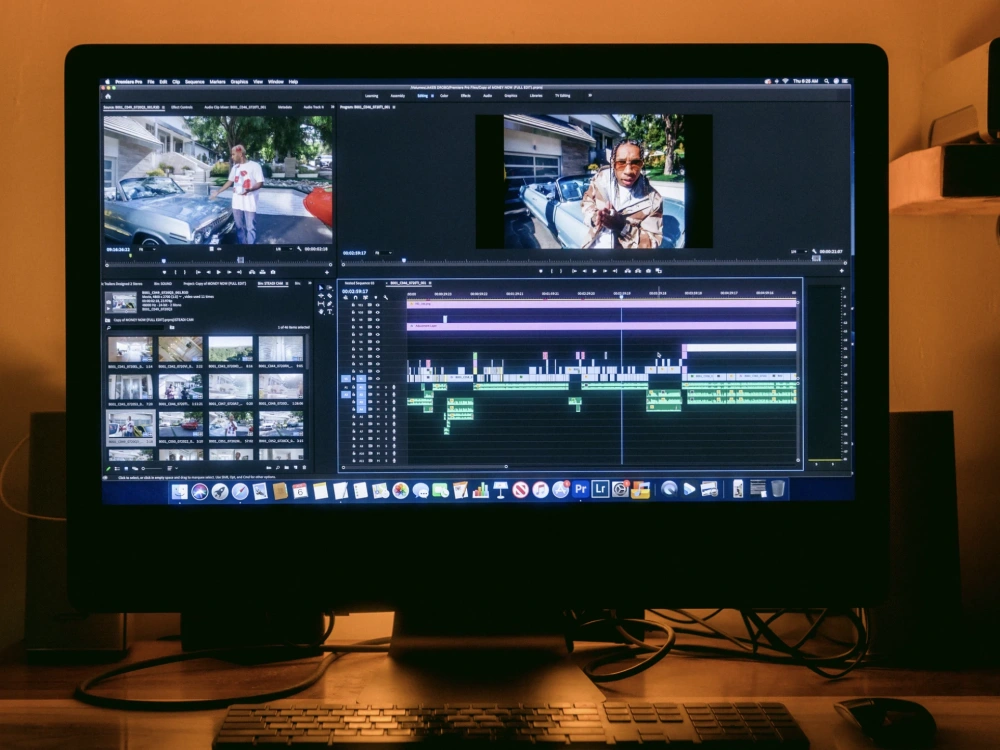Click Project panel search field
Viewport: 1000px width, 750px height.
137,327
